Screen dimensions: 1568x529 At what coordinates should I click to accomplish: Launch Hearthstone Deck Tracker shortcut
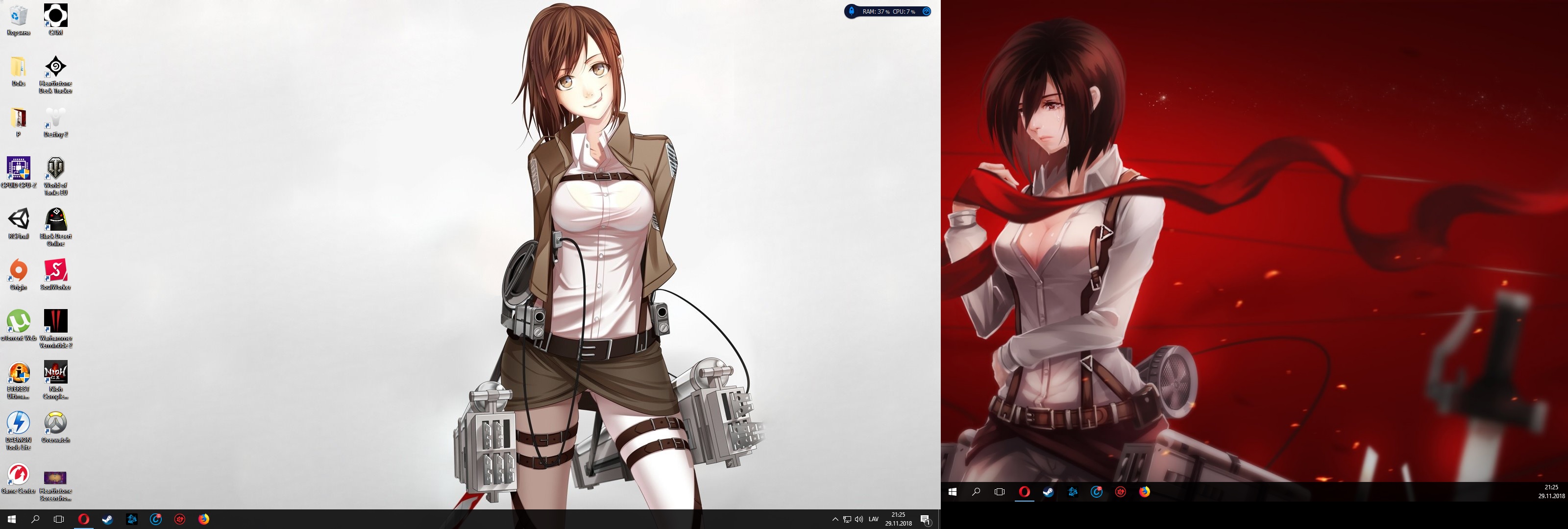click(55, 74)
